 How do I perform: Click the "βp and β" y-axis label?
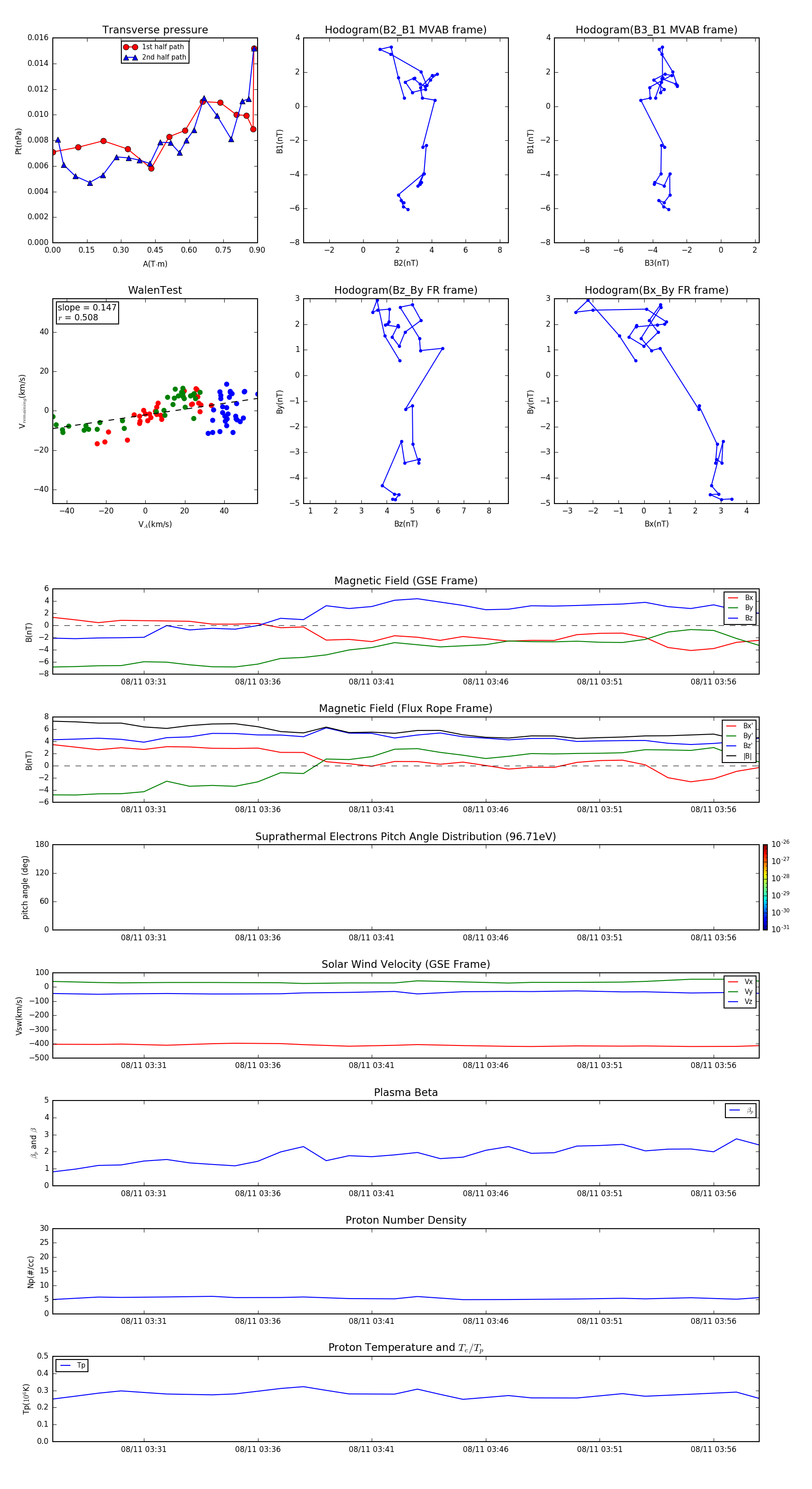pyautogui.click(x=33, y=1143)
